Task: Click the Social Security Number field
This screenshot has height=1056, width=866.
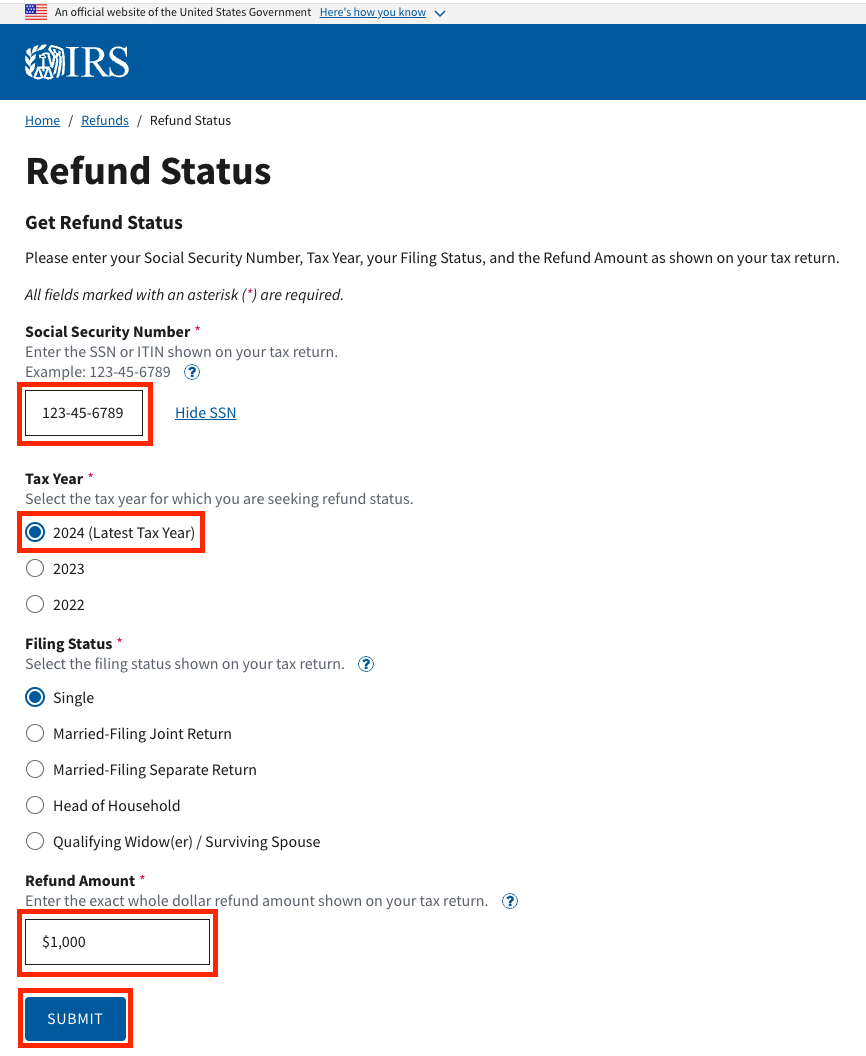Action: [84, 413]
